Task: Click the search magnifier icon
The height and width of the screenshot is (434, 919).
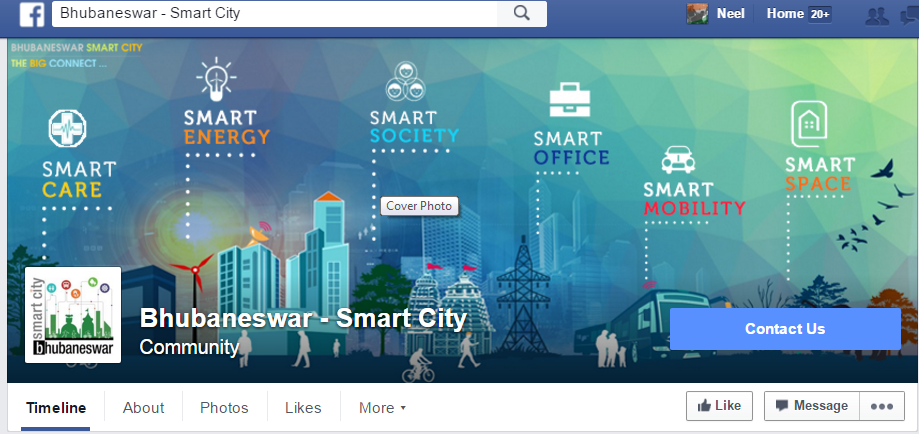Action: pyautogui.click(x=522, y=13)
